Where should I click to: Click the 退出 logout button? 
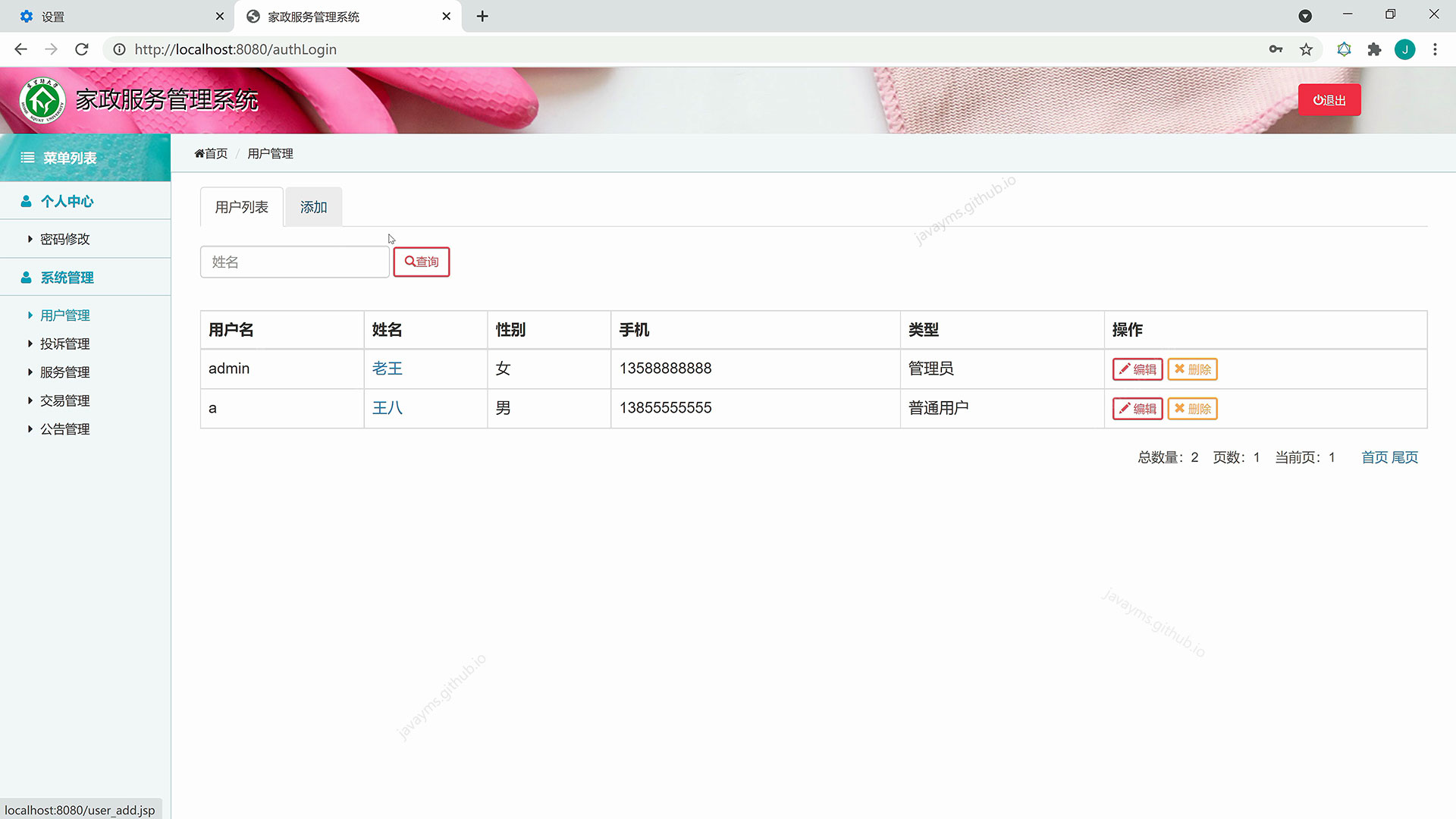point(1329,100)
